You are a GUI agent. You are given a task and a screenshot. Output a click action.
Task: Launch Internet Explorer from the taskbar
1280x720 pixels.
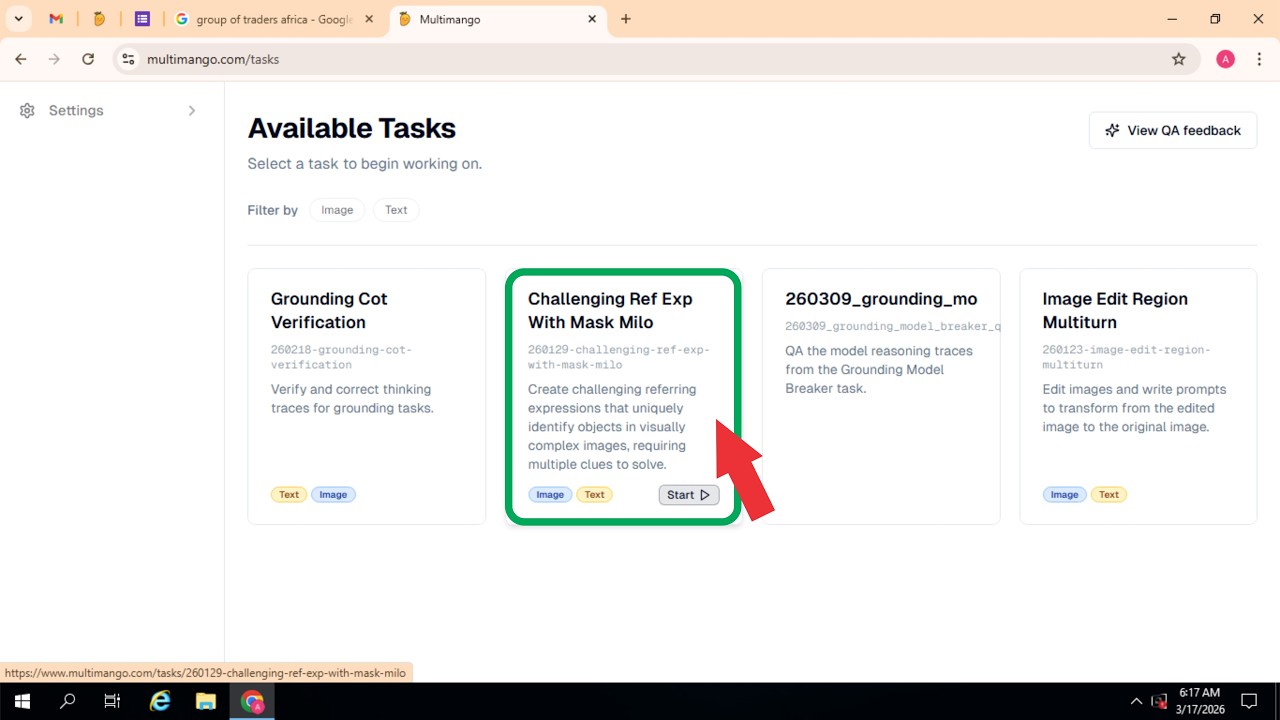(159, 701)
